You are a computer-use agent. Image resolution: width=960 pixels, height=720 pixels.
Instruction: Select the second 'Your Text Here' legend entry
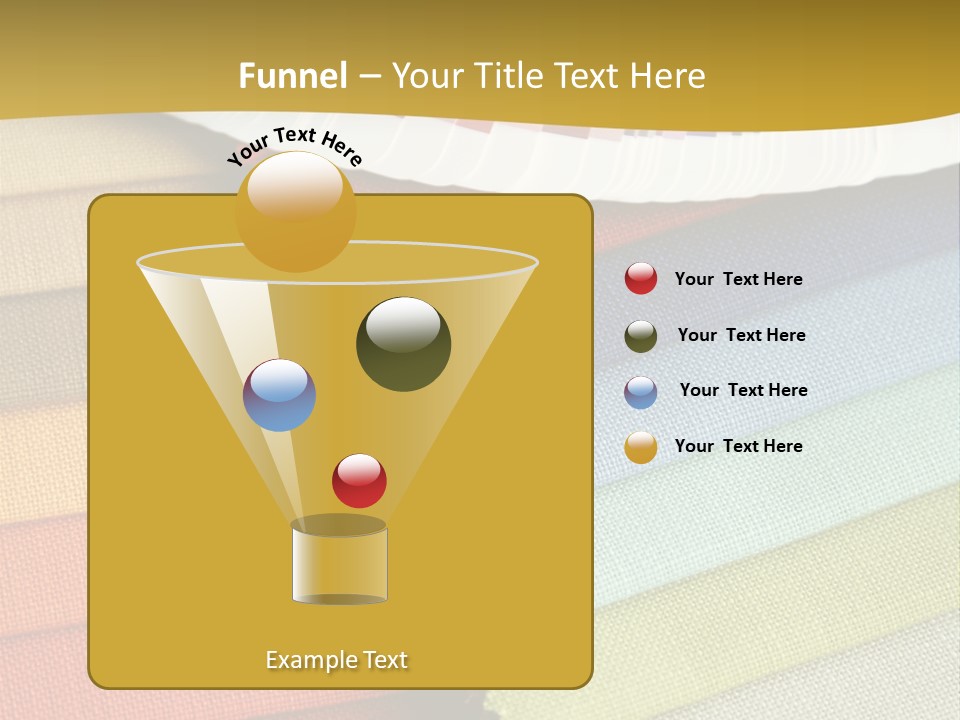742,335
